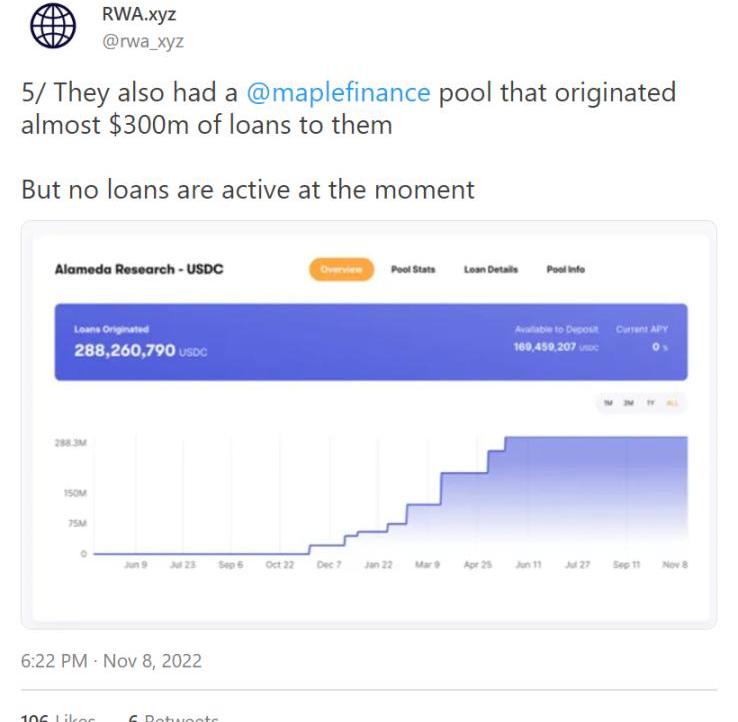This screenshot has width=738, height=722.
Task: Select the 1M chart range
Action: click(x=607, y=403)
